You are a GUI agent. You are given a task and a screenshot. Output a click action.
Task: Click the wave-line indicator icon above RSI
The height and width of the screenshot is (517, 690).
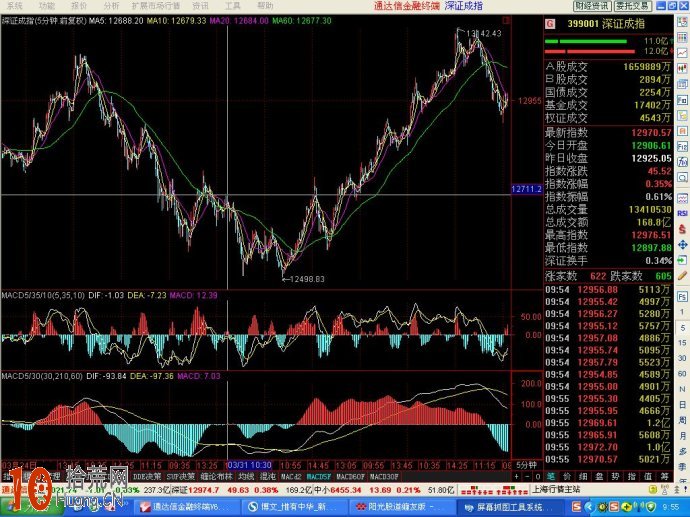coord(683,198)
